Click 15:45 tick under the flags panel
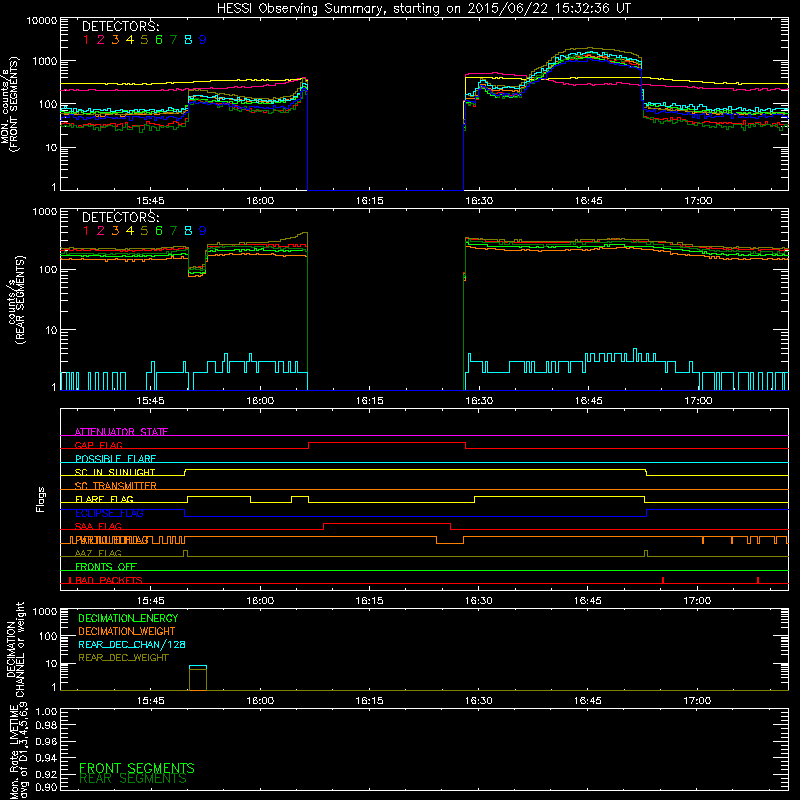 pos(151,601)
